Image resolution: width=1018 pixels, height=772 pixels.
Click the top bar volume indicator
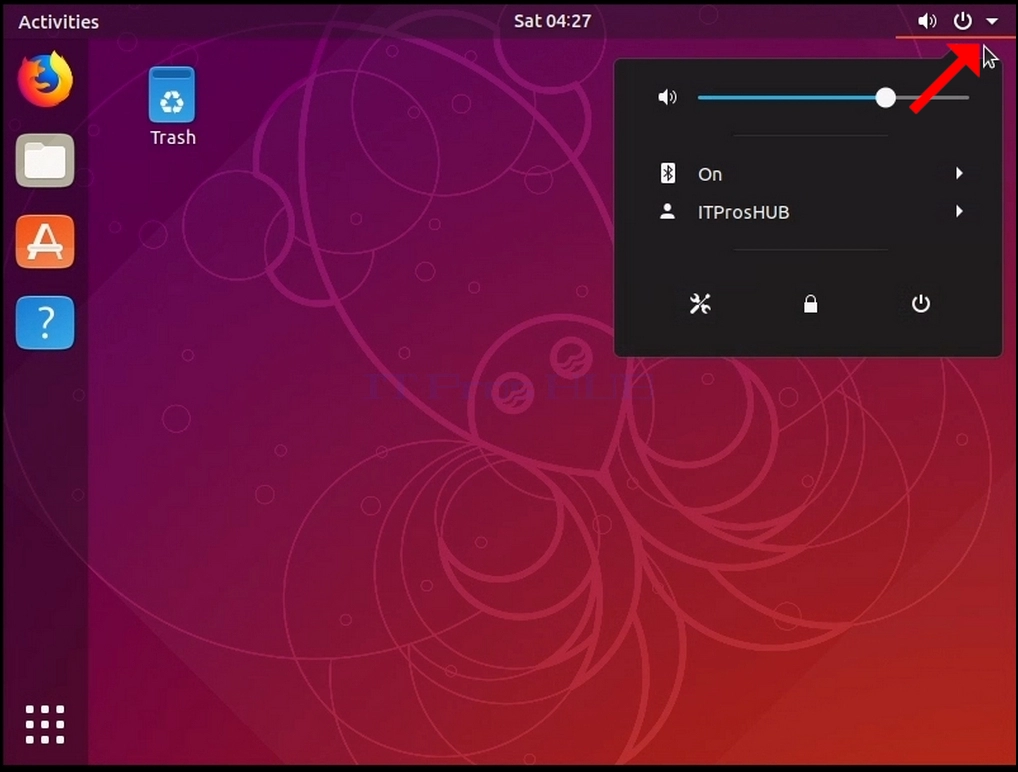coord(926,21)
